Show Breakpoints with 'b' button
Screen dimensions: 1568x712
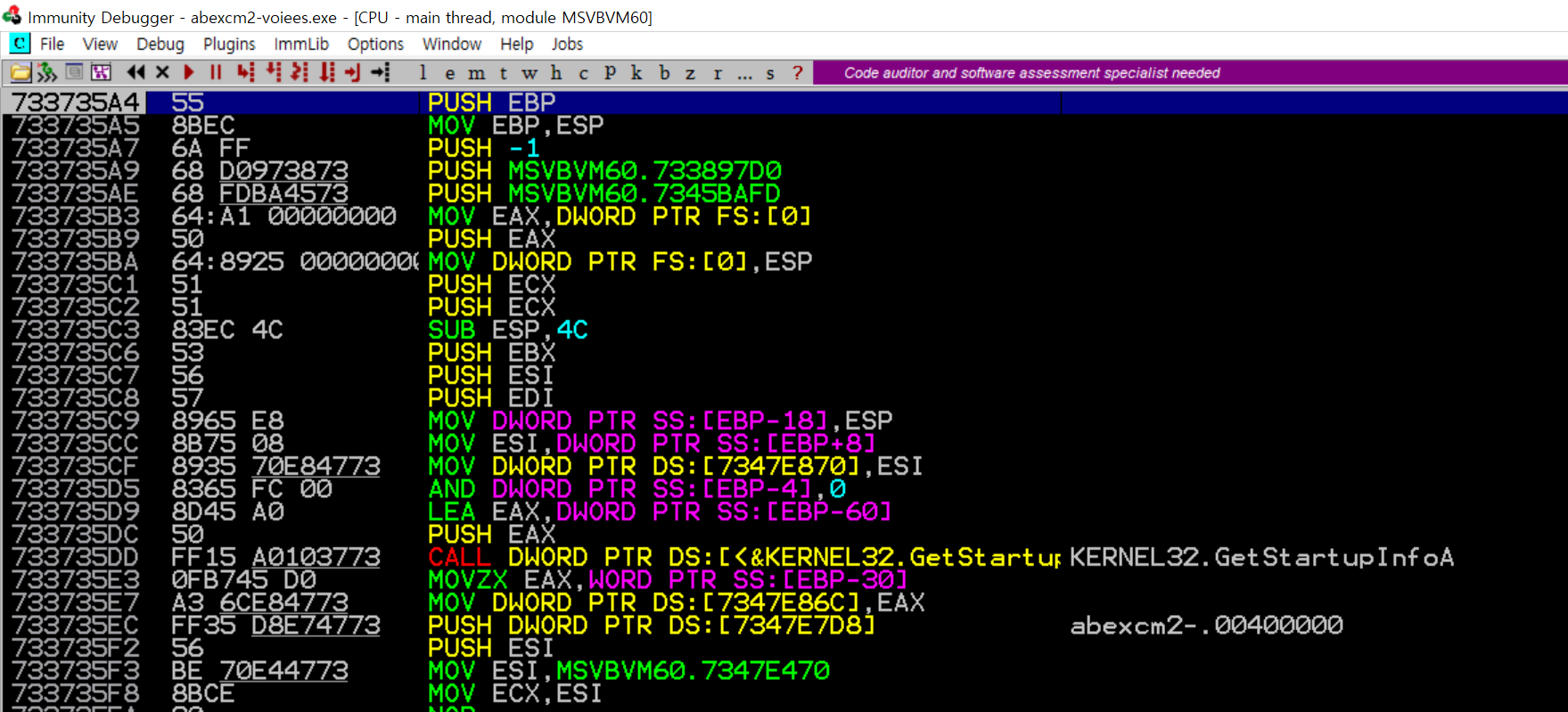click(664, 73)
